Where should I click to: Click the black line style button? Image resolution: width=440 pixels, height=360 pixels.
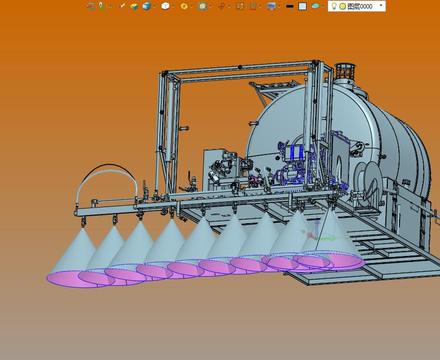click(290, 6)
